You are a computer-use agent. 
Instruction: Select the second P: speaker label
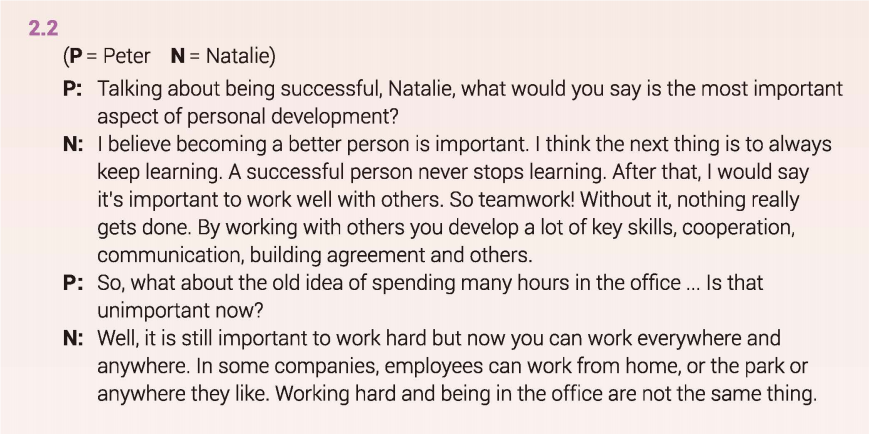click(x=71, y=282)
